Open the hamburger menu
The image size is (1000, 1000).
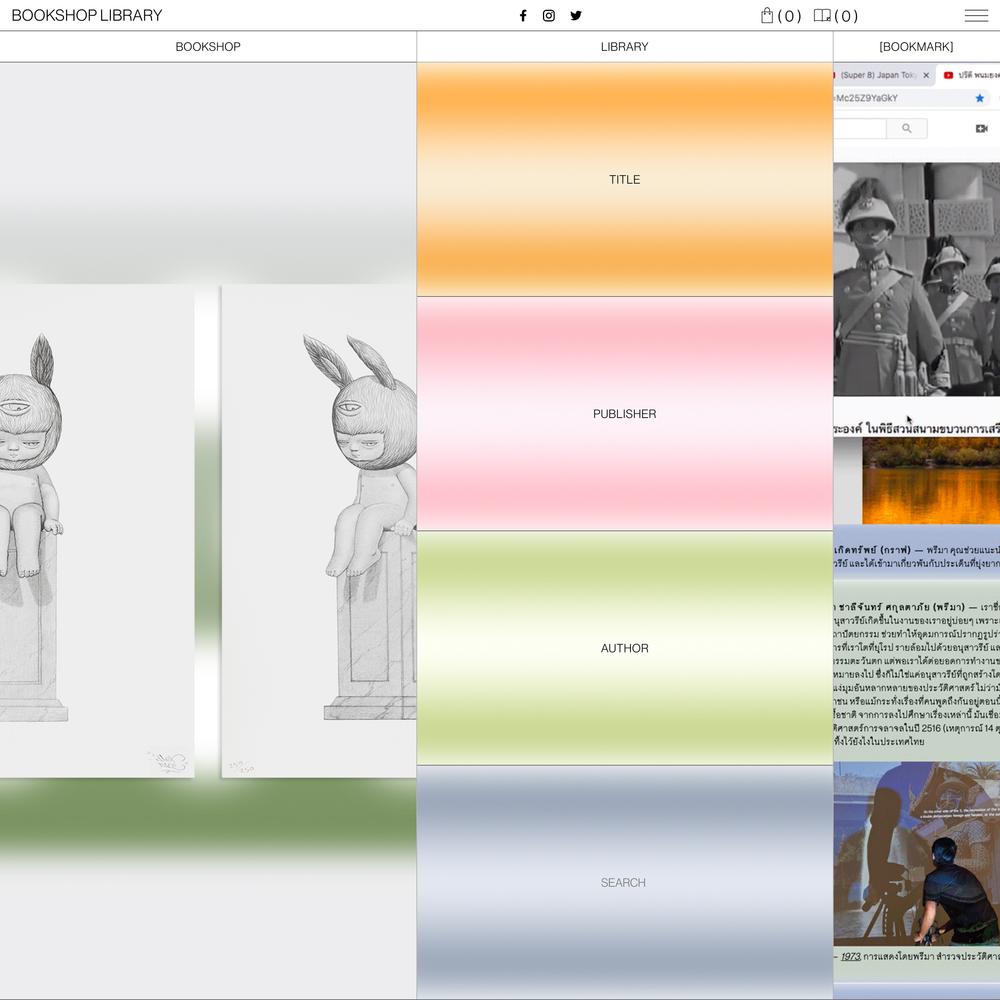click(976, 16)
